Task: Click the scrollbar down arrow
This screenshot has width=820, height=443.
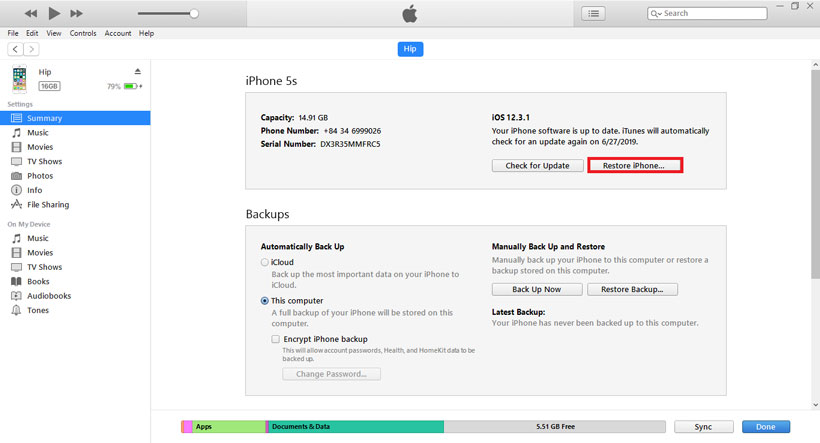Action: (815, 404)
